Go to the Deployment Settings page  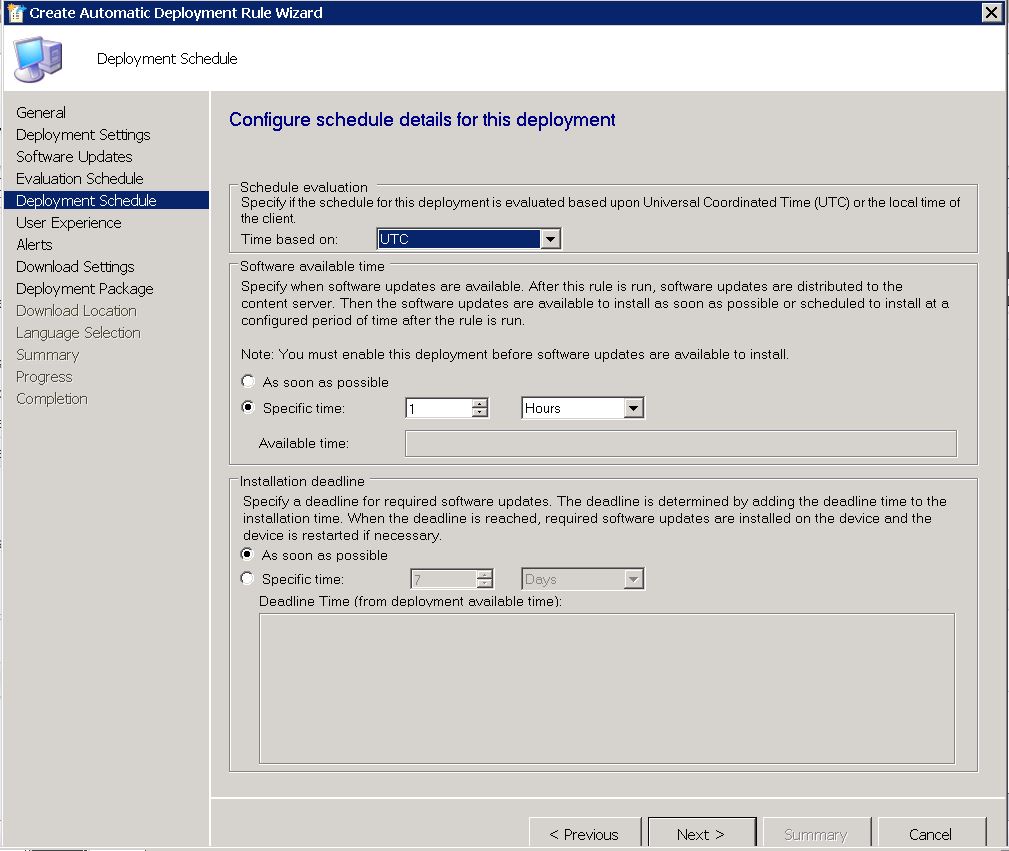83,135
